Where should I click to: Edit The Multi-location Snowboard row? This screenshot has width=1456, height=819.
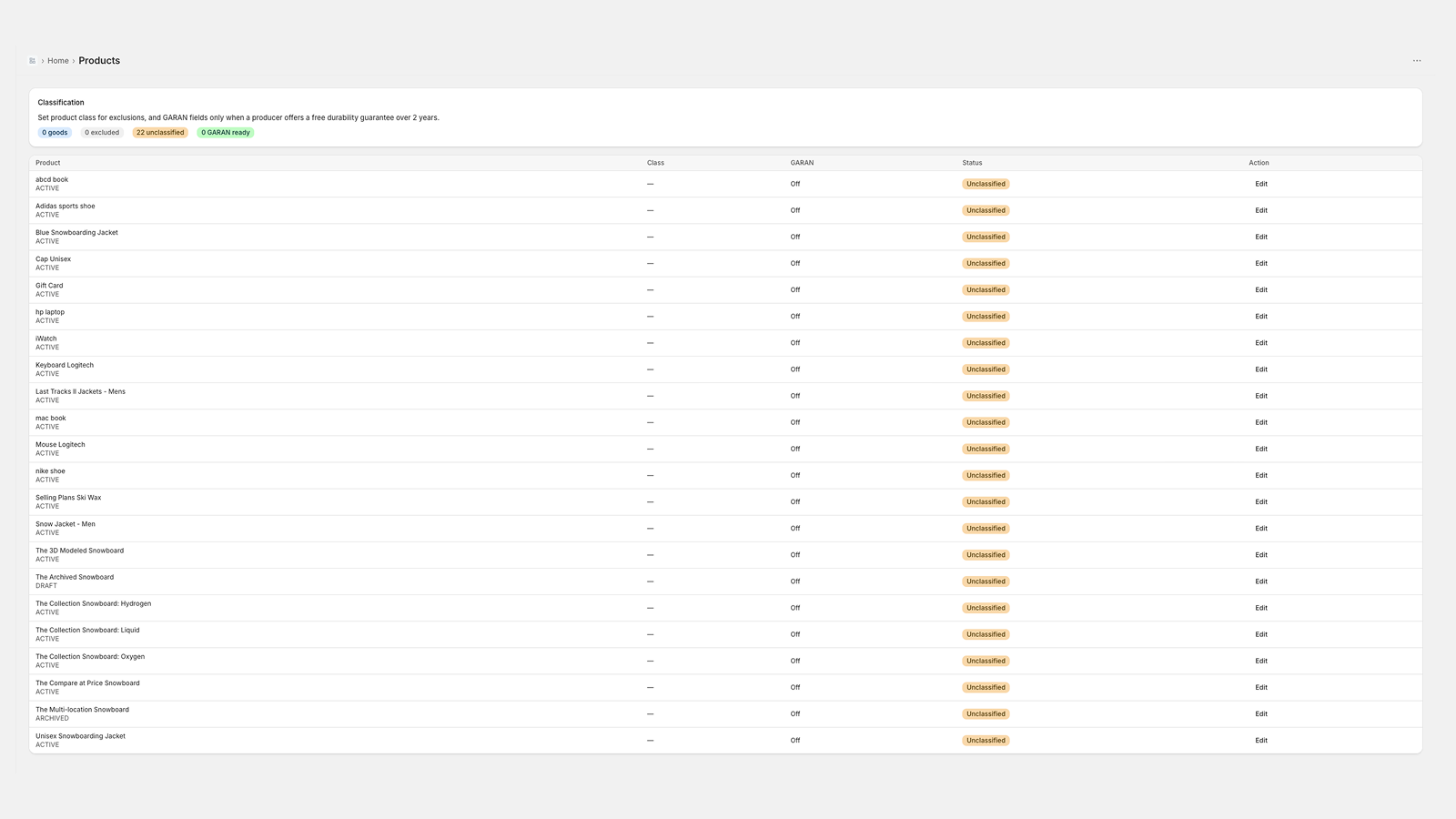[1261, 713]
